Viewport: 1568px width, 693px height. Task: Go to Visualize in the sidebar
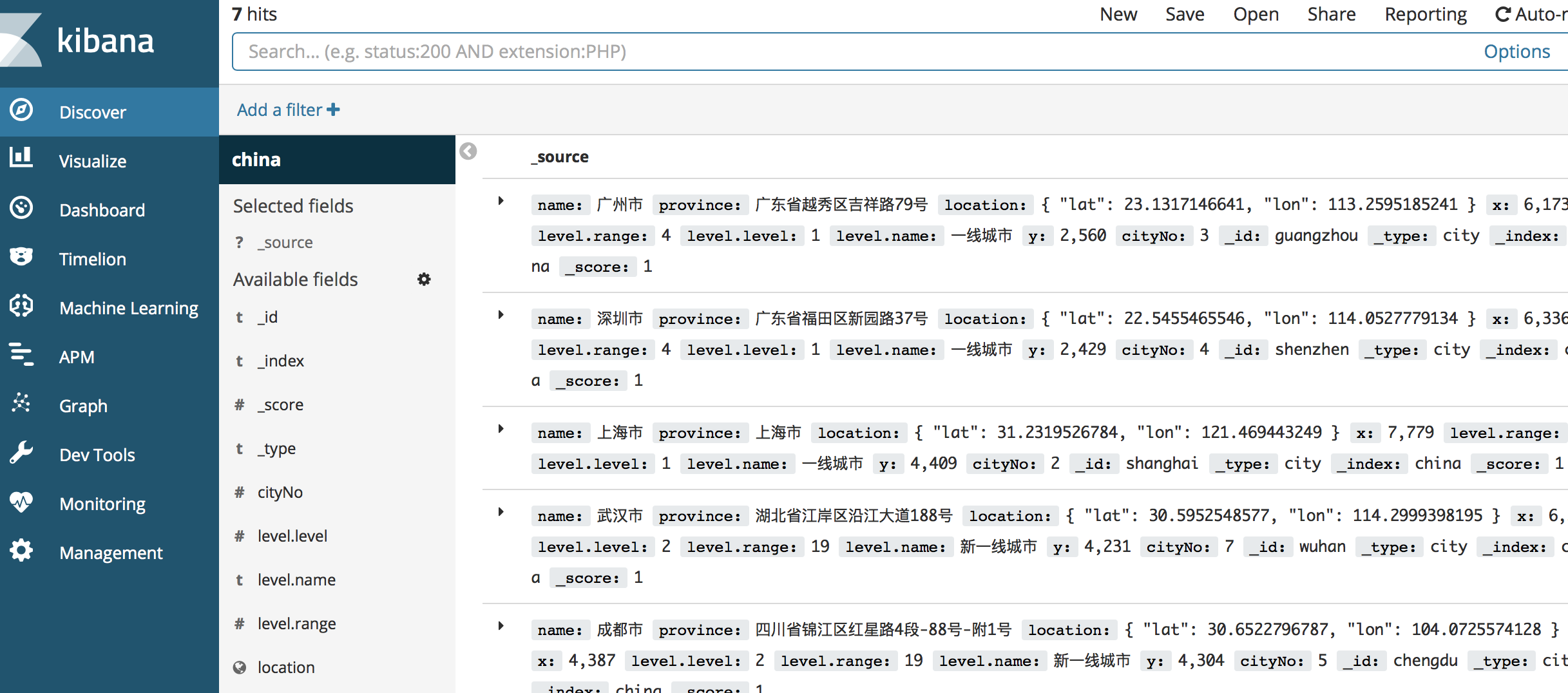(x=110, y=161)
